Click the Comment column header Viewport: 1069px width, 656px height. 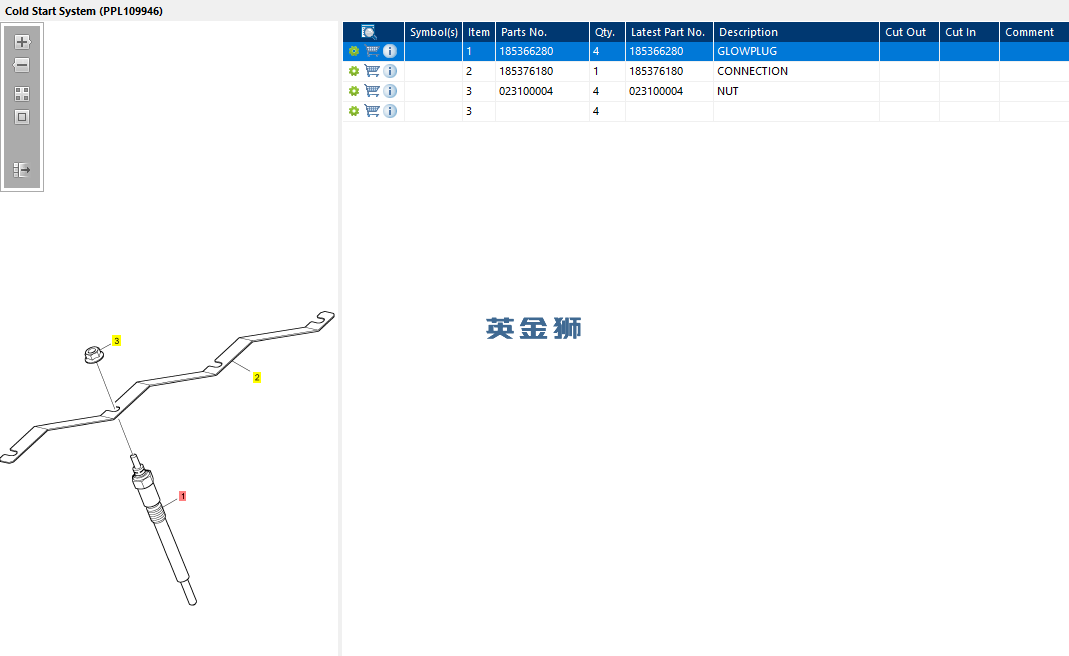1034,32
